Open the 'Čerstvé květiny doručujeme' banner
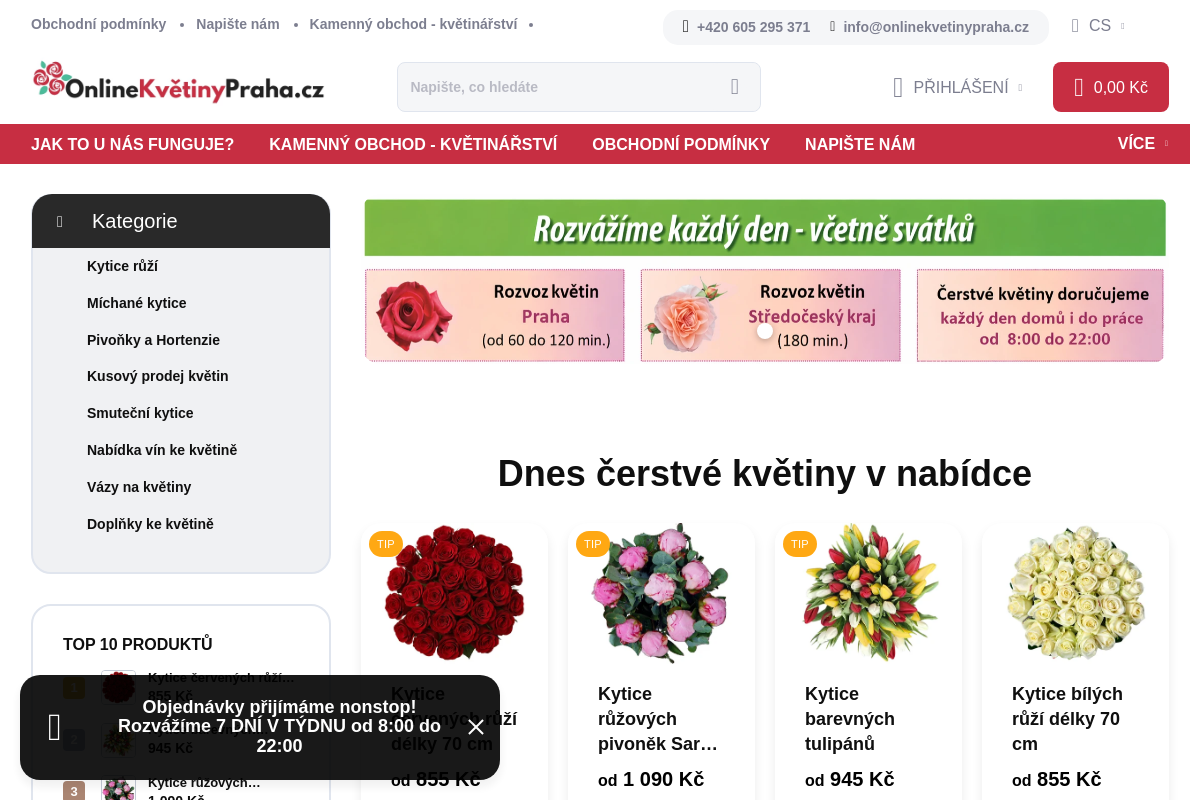The image size is (1200, 800). point(1040,315)
